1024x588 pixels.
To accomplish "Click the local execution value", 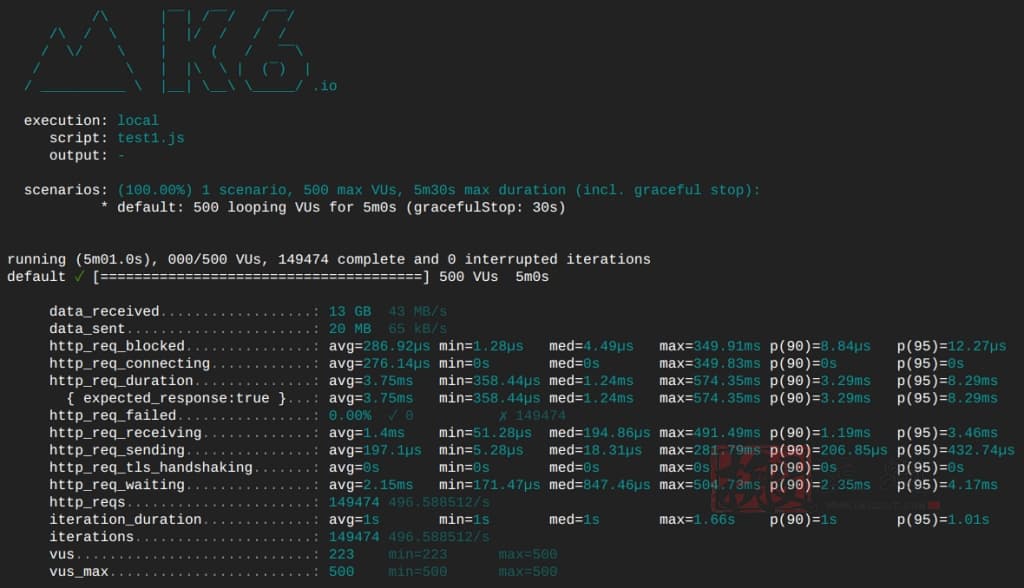I will [138, 120].
